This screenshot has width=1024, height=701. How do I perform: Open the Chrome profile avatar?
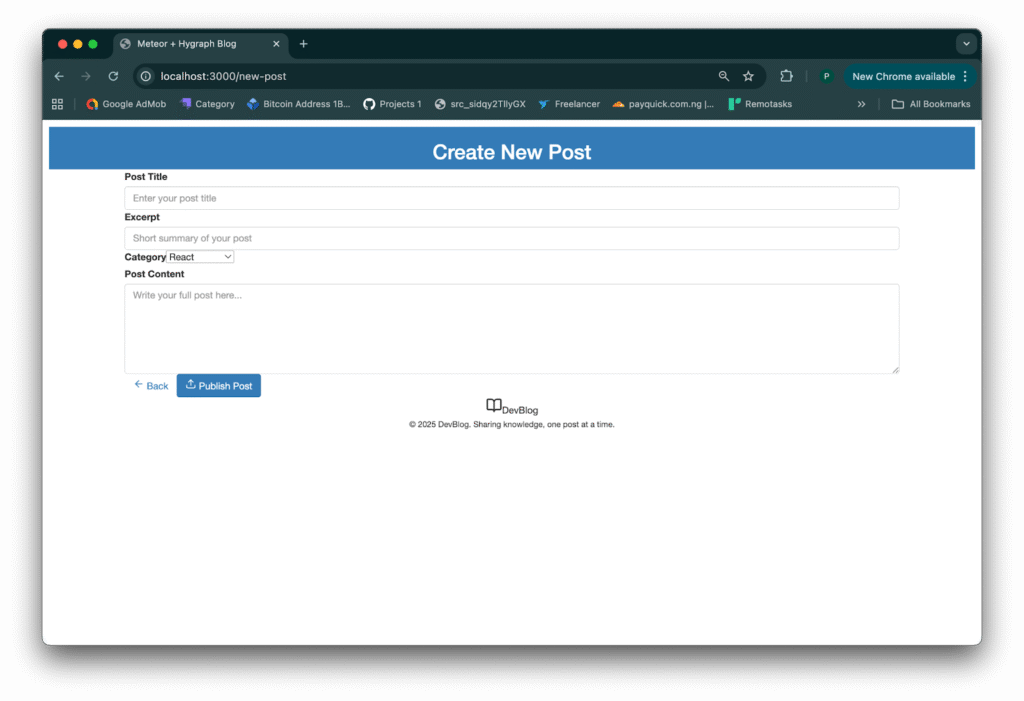[x=826, y=76]
